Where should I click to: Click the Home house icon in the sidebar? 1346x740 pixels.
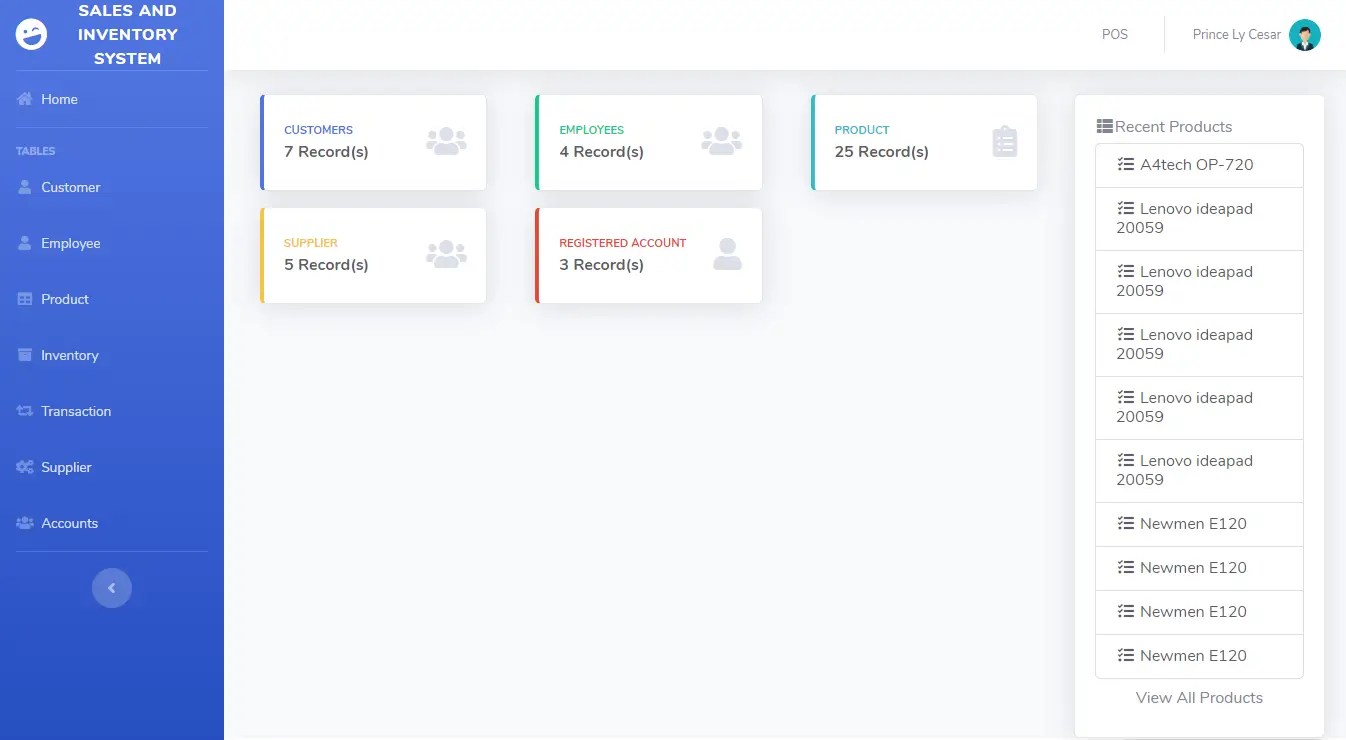pos(25,99)
